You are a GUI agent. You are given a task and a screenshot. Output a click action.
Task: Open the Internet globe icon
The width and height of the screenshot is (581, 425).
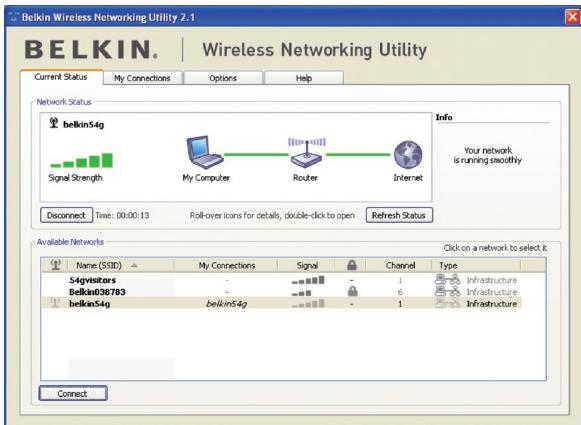408,155
